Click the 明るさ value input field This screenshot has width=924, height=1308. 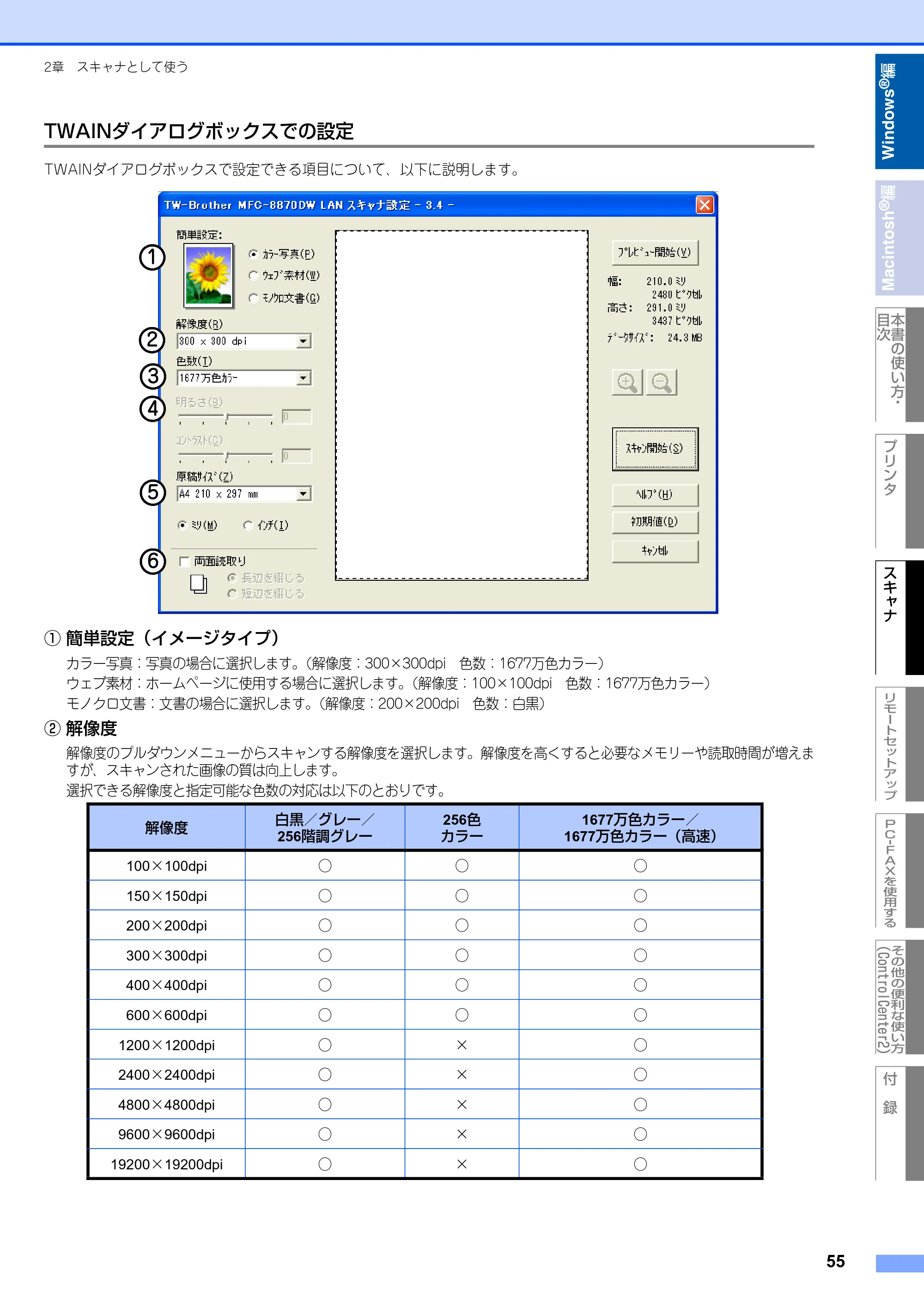[297, 417]
